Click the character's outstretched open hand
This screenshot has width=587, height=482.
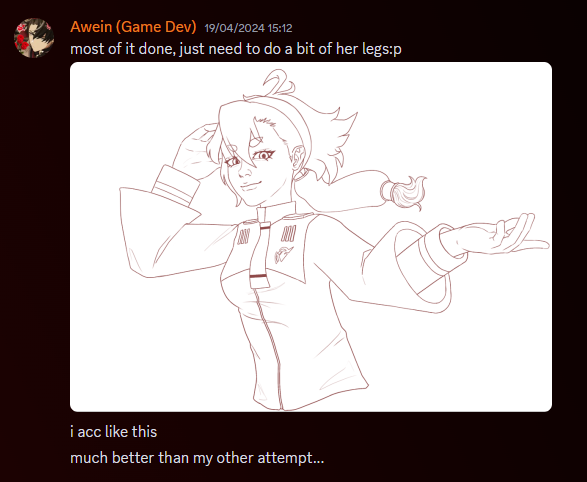coord(494,236)
